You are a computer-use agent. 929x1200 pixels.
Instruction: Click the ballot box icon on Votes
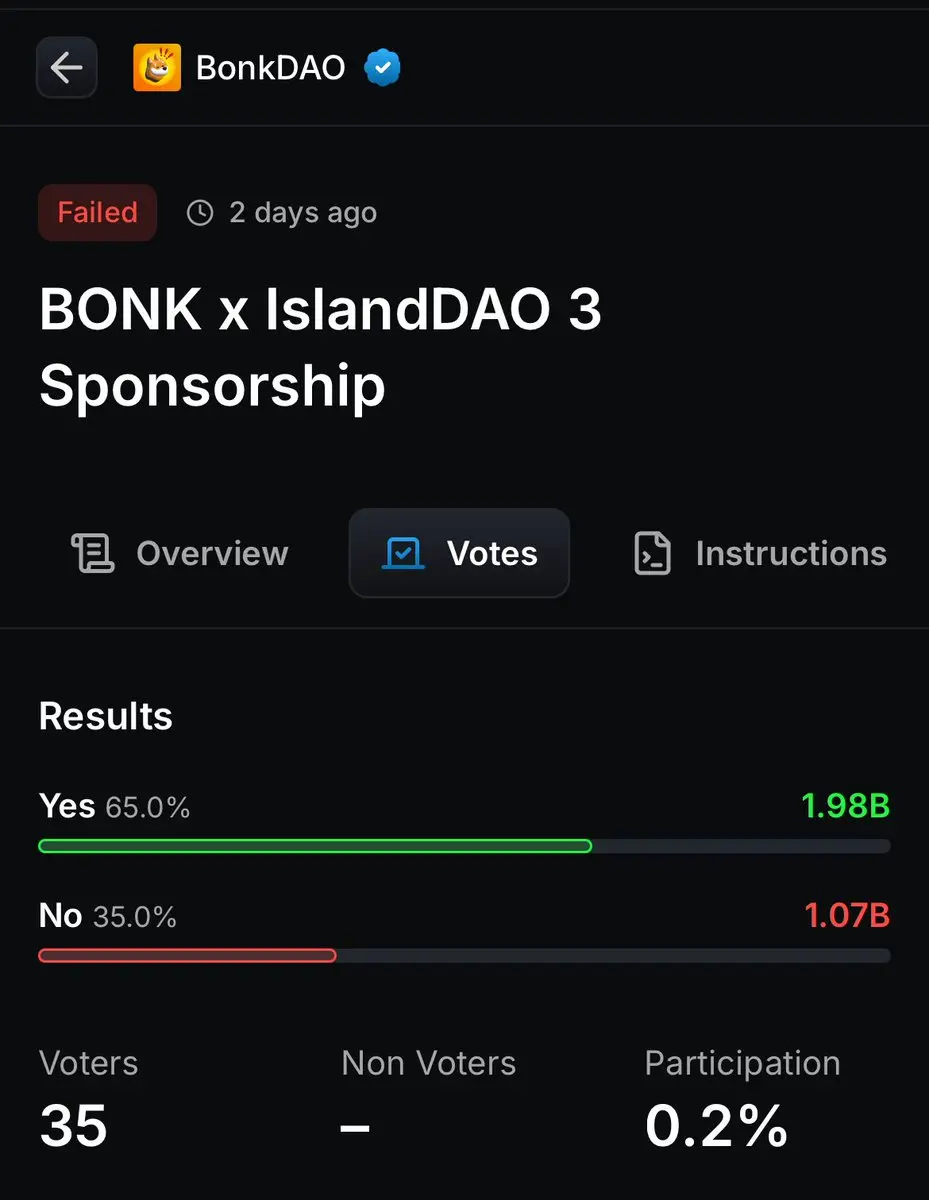coord(404,553)
